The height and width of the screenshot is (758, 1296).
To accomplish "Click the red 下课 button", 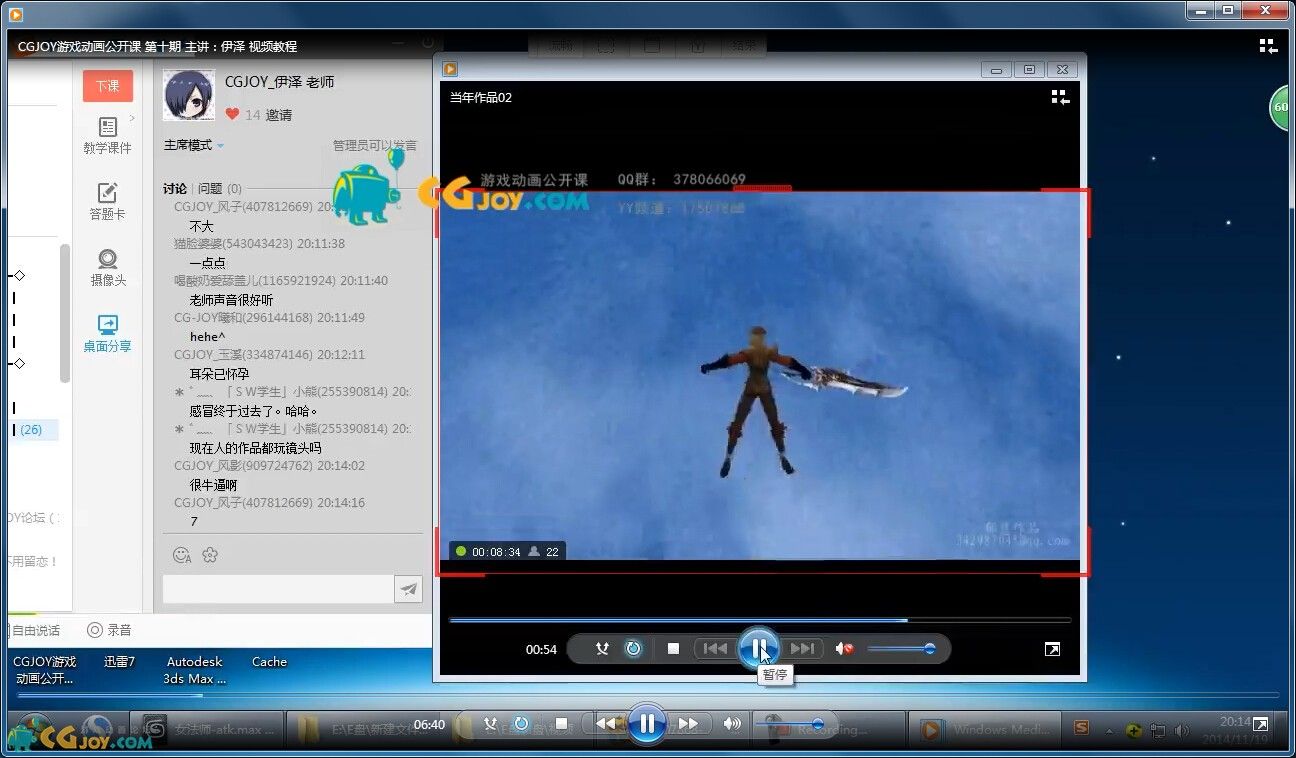I will (108, 86).
